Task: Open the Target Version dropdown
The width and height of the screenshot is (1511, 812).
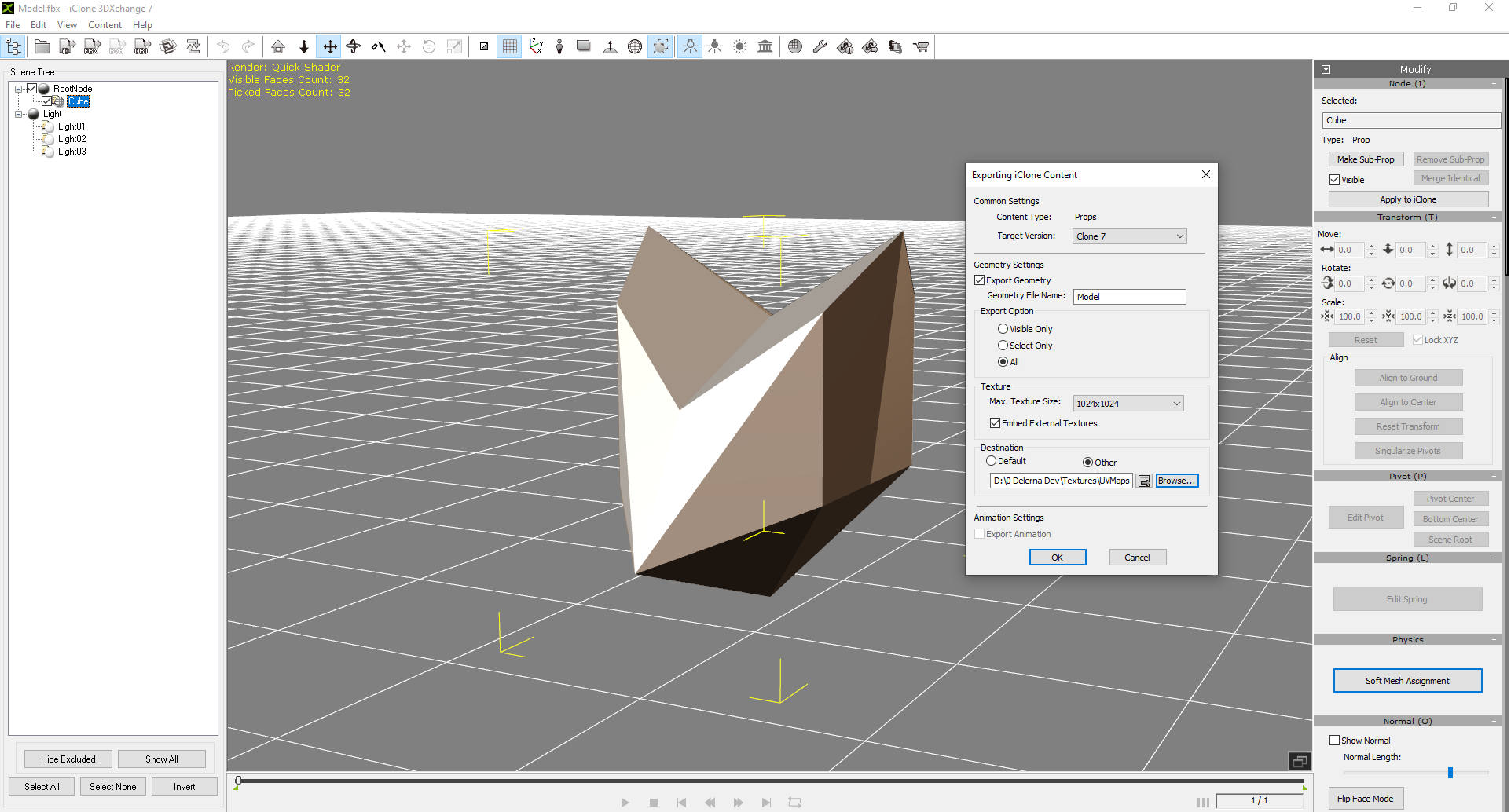Action: (1129, 236)
